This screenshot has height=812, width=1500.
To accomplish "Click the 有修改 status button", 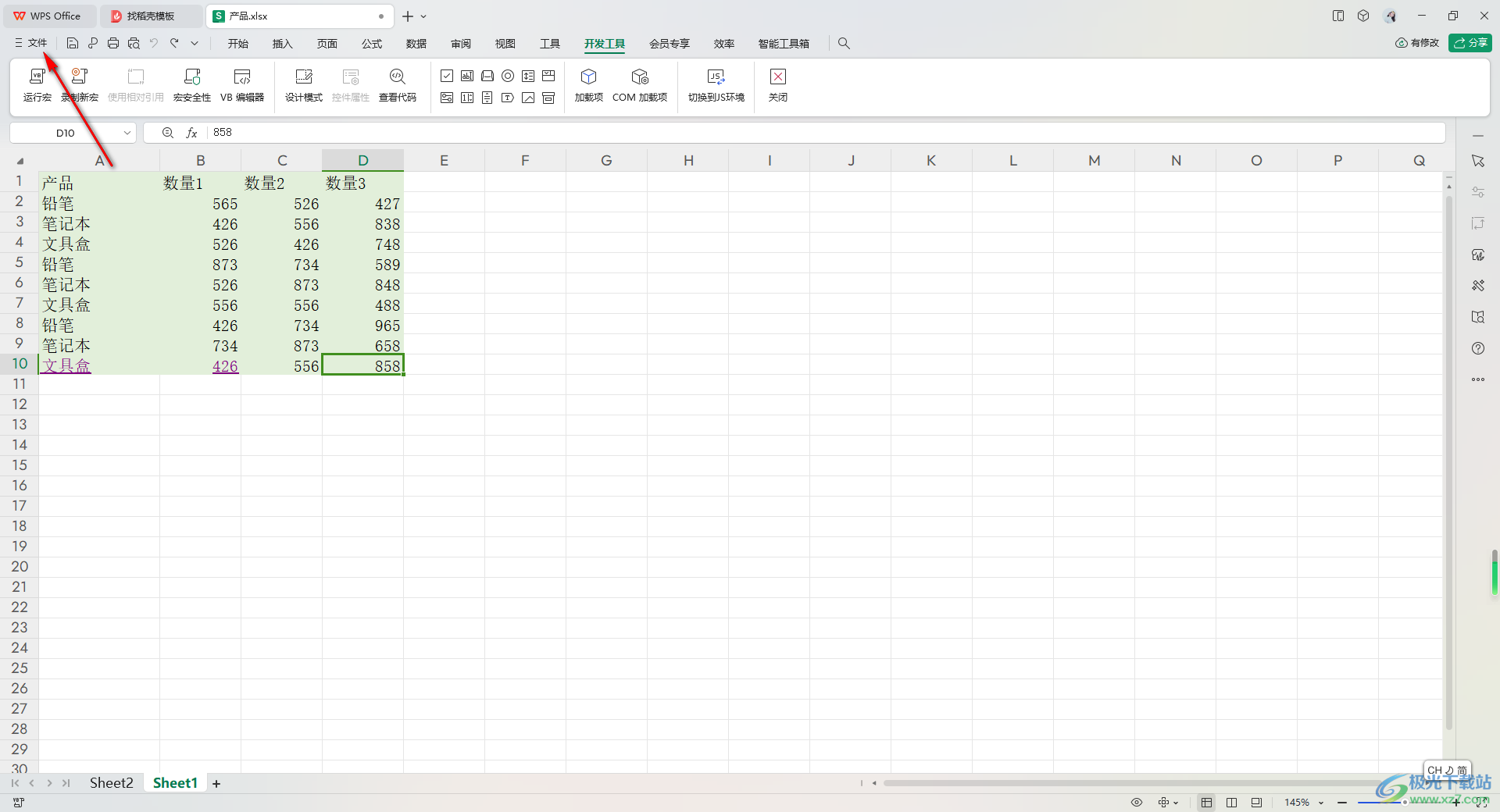I will (x=1417, y=43).
